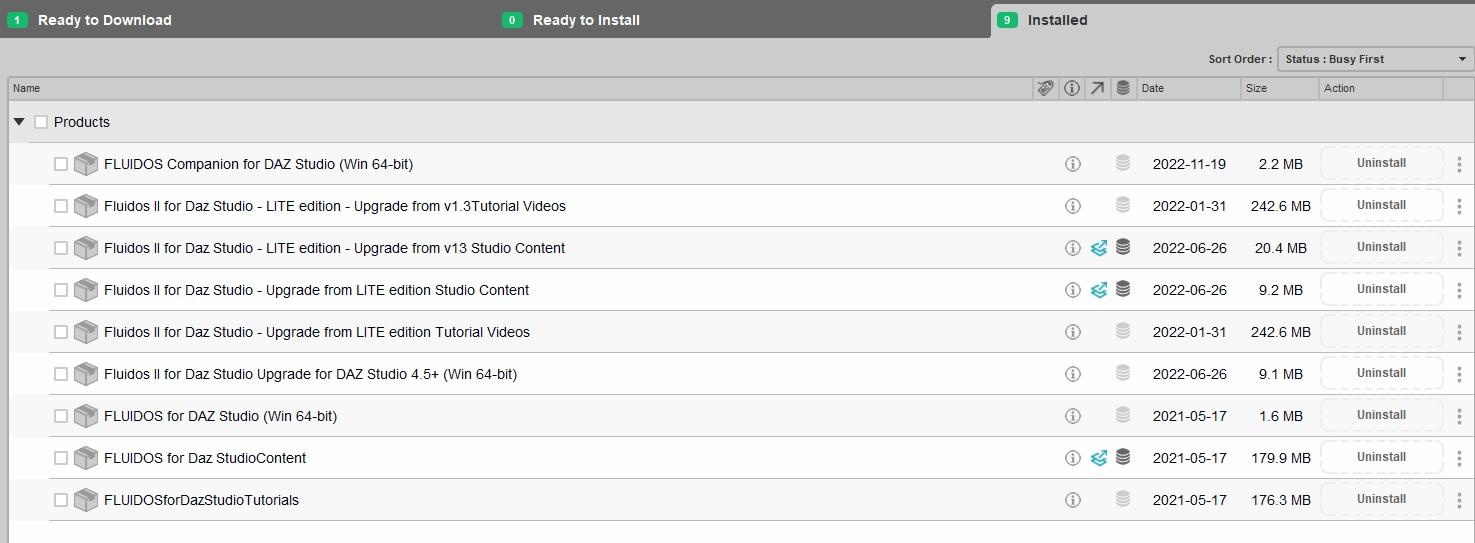Click the tag column header icon

point(1045,88)
